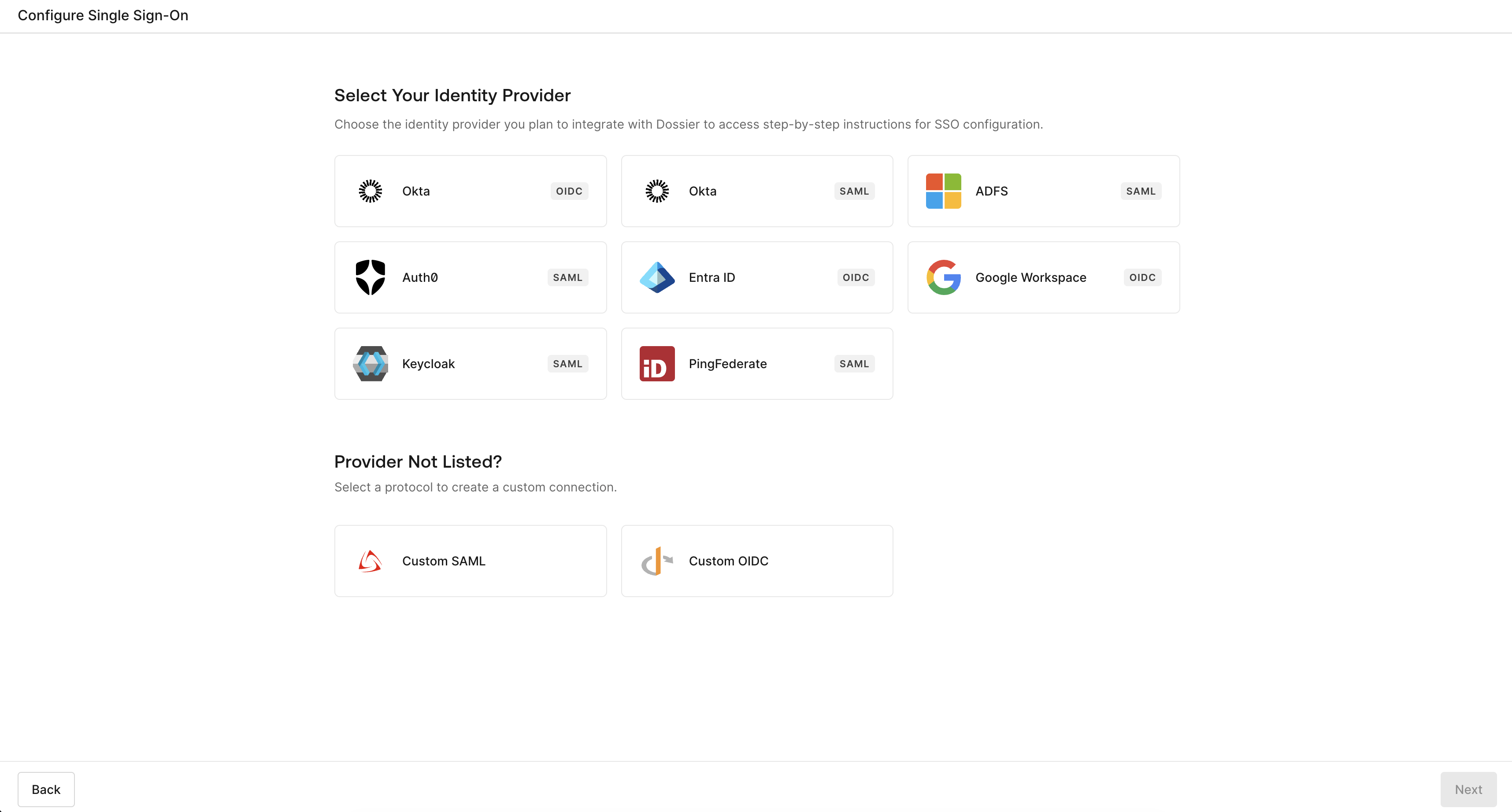Select the PingFederate provider name
This screenshot has width=1512, height=812.
727,364
